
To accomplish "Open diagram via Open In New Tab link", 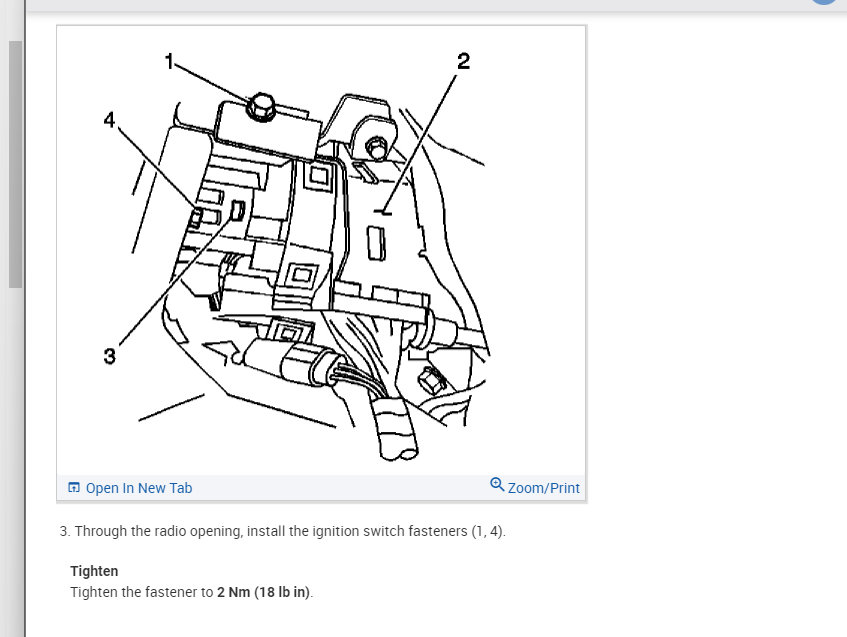I will click(138, 488).
